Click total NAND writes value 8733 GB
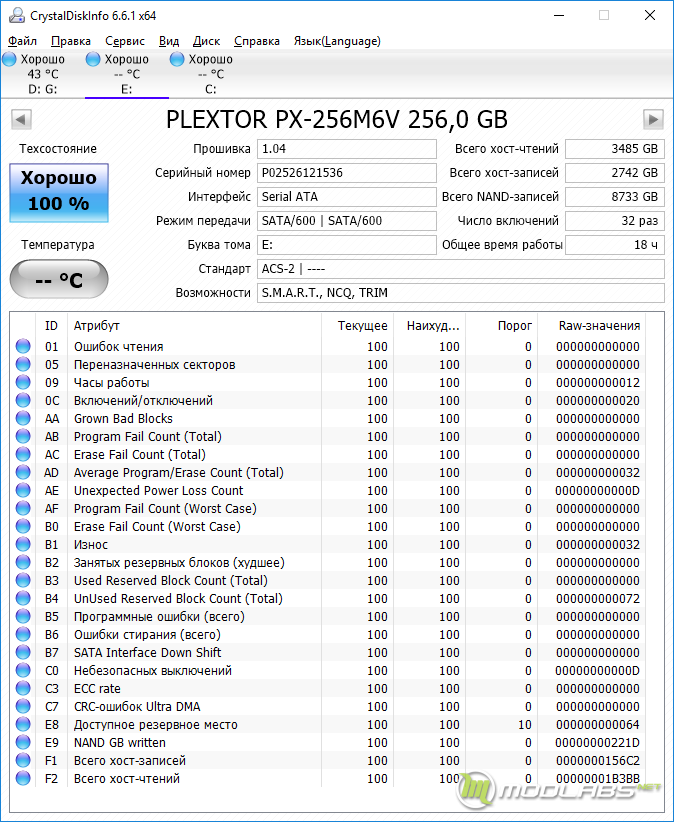Viewport: 674px width, 822px height. pyautogui.click(x=615, y=197)
